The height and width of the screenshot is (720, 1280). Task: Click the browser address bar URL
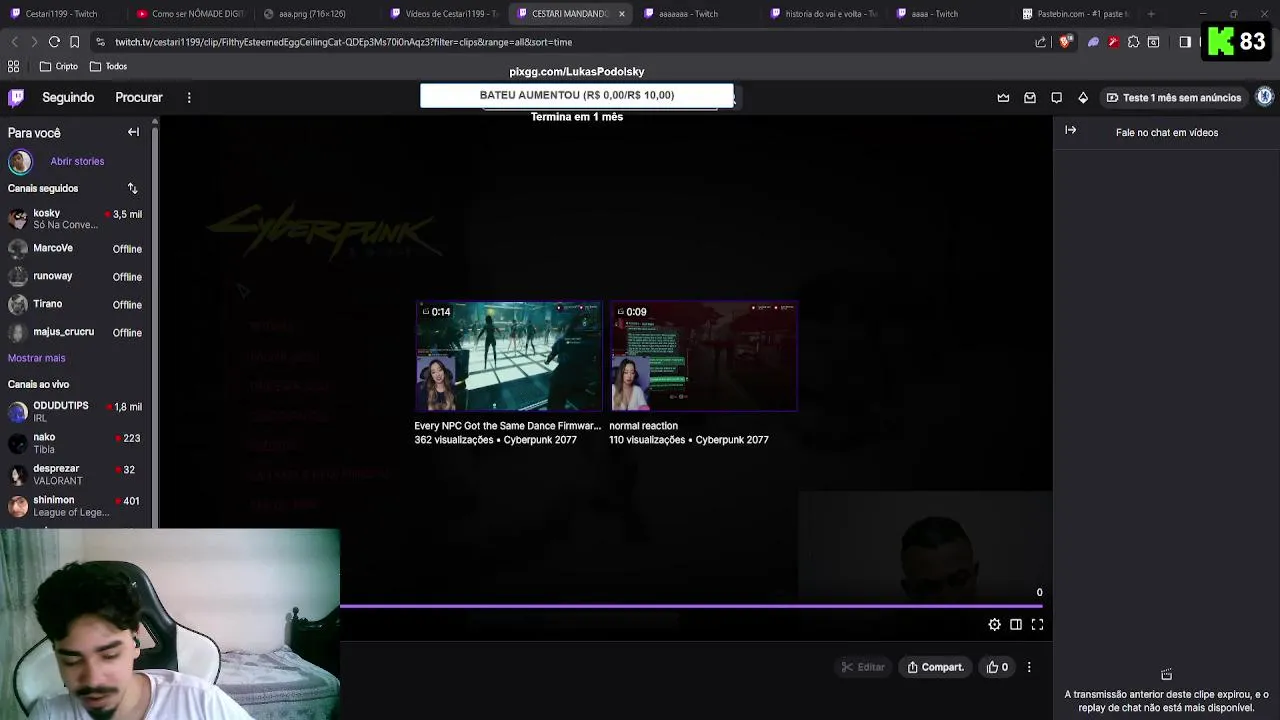click(x=343, y=42)
